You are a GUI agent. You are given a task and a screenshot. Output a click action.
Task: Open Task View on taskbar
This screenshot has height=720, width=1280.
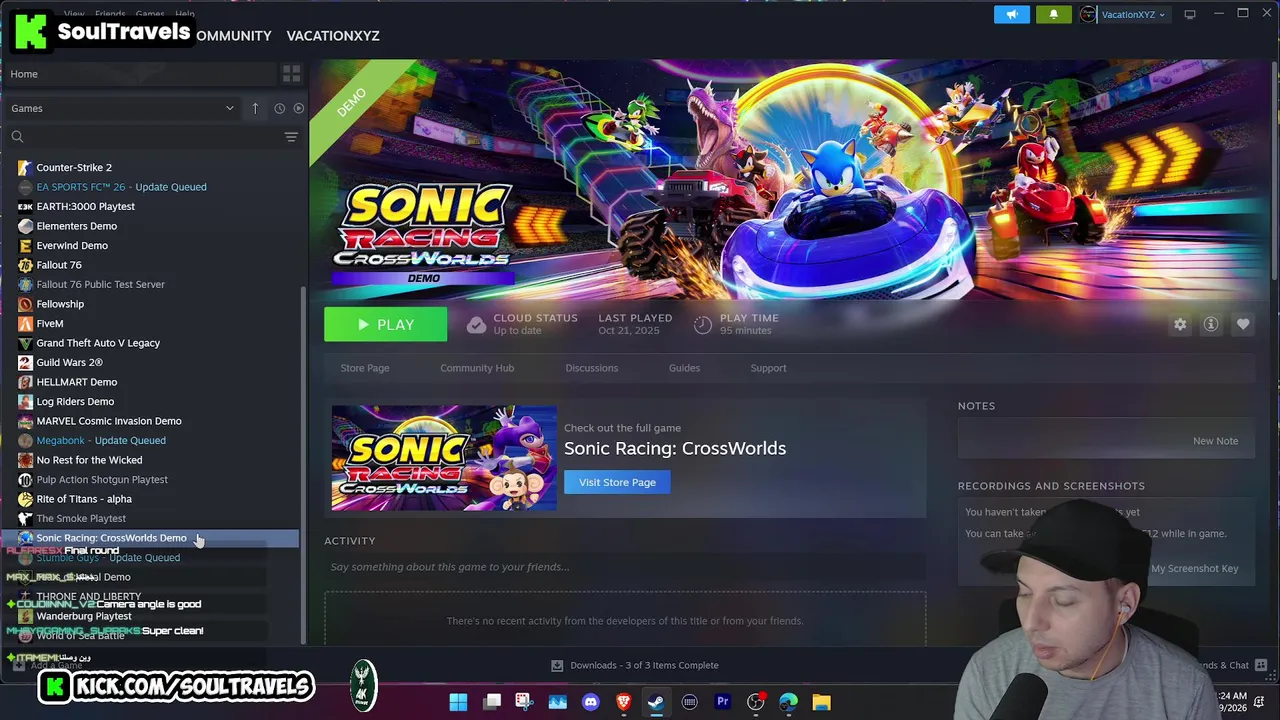[492, 702]
